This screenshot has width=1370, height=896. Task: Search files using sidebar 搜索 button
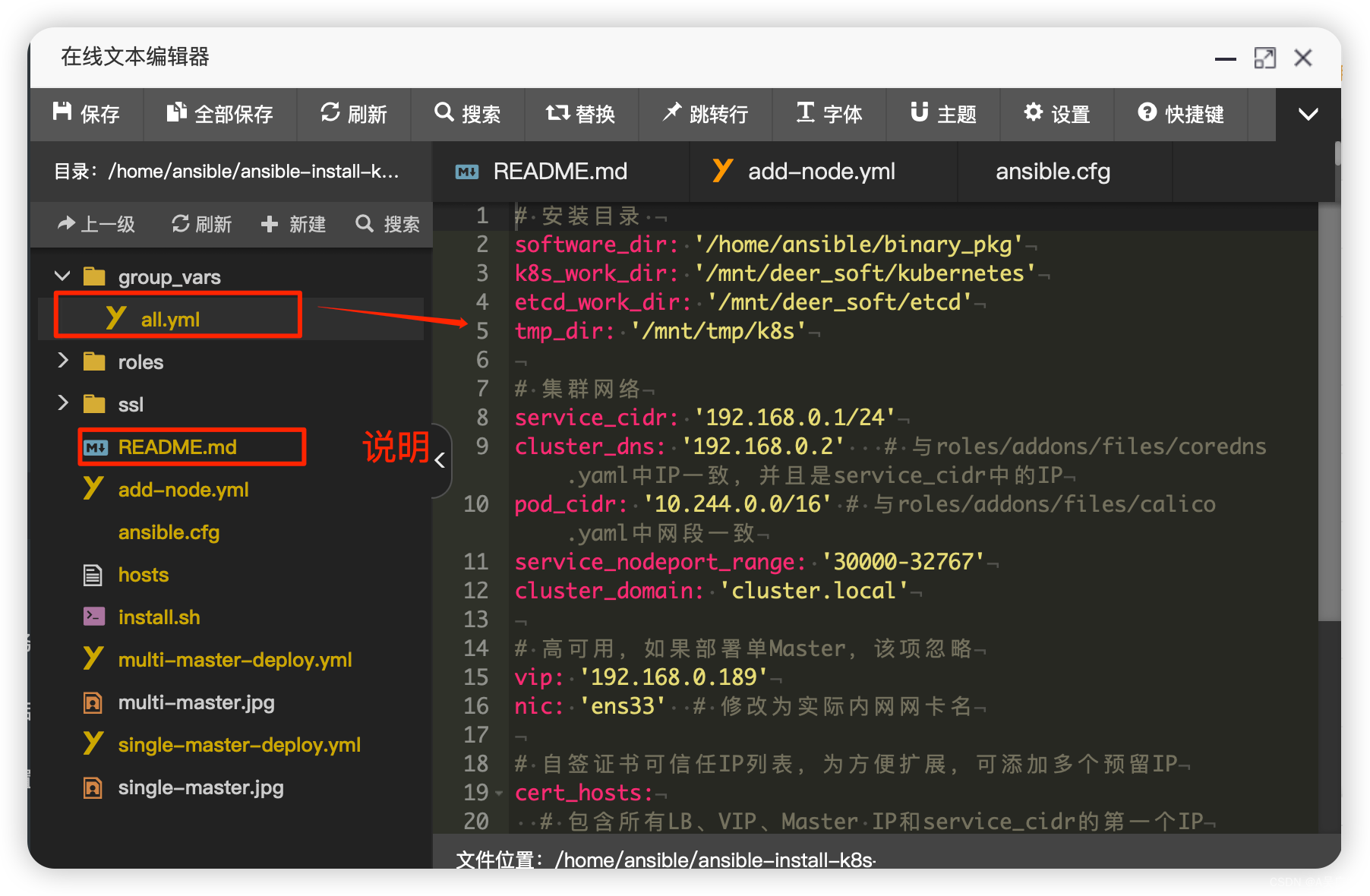[387, 224]
